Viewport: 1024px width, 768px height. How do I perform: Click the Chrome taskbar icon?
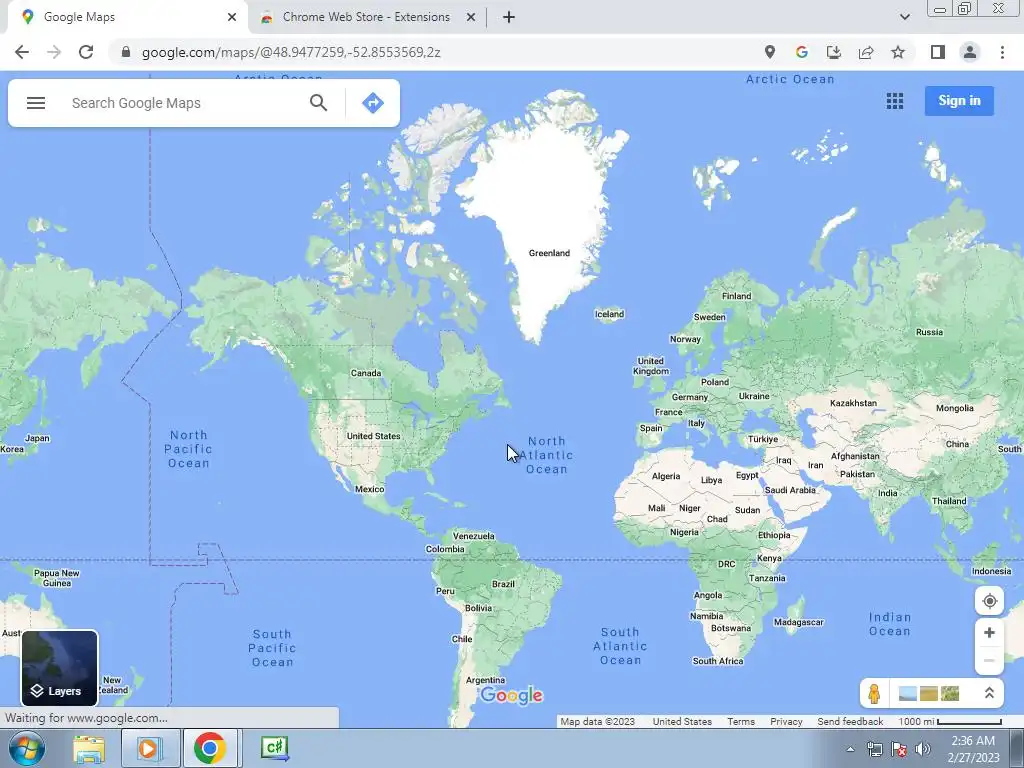pos(209,748)
